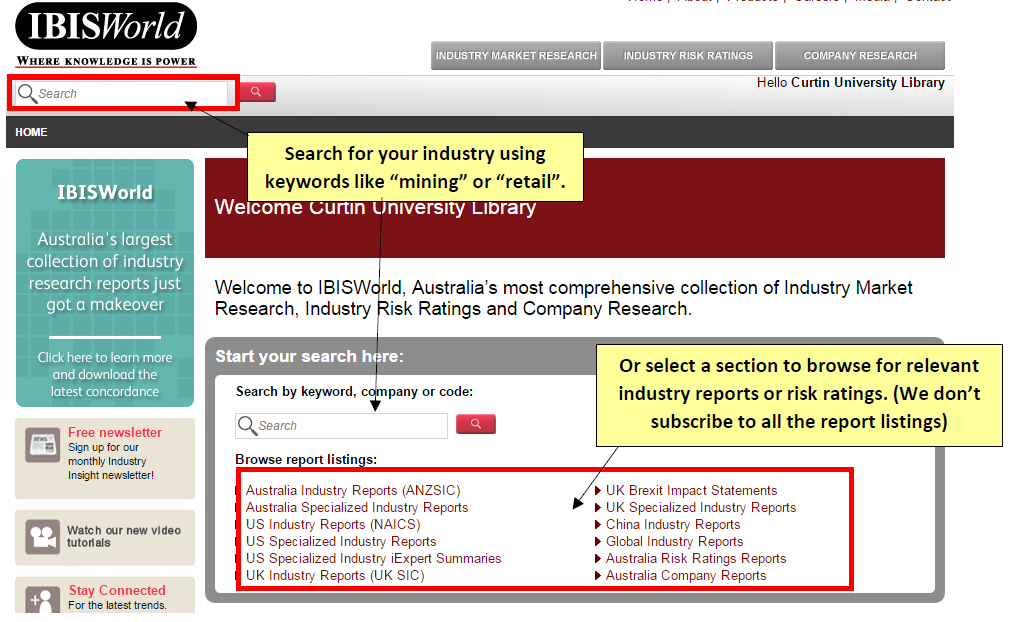
Task: Click the video camera icon for tutorials
Action: [x=43, y=537]
